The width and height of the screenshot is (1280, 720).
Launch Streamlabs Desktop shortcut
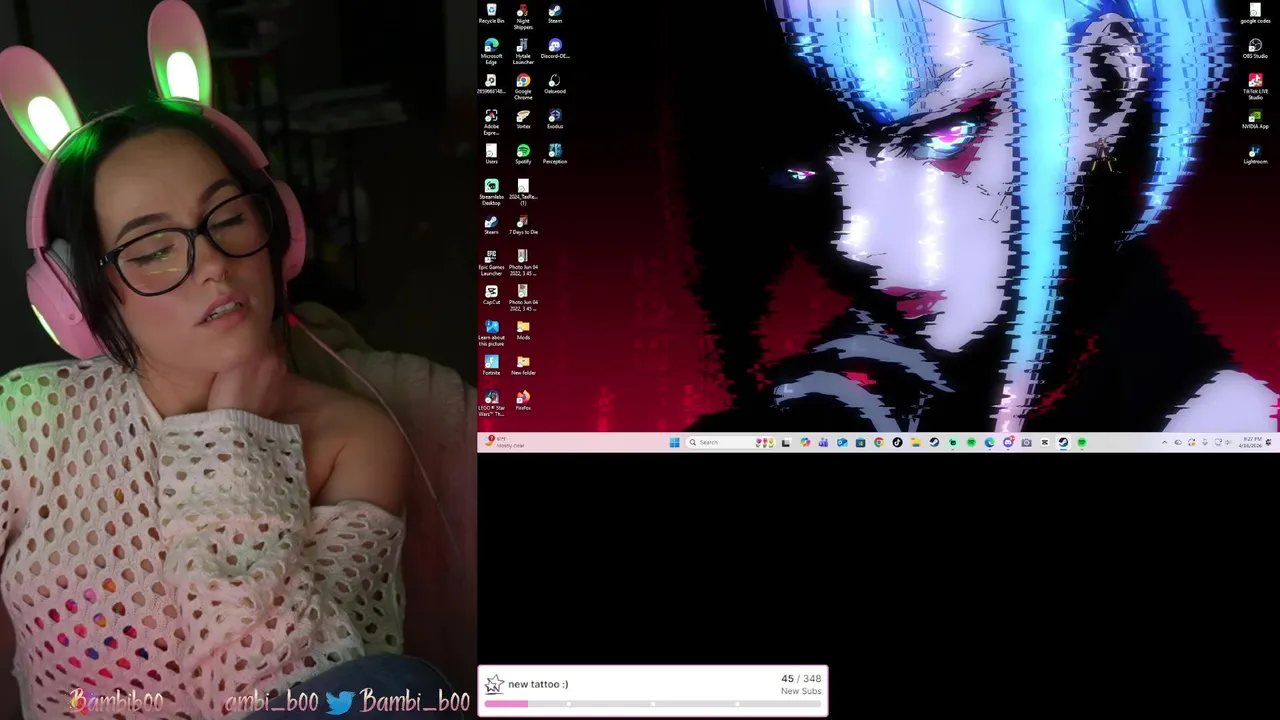point(491,192)
